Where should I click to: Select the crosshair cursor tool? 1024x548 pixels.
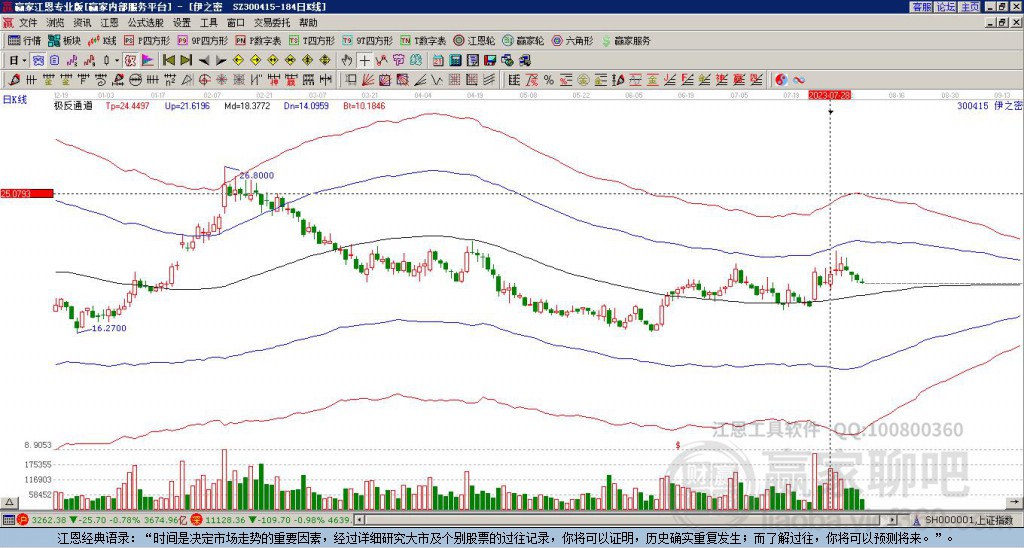tap(364, 61)
